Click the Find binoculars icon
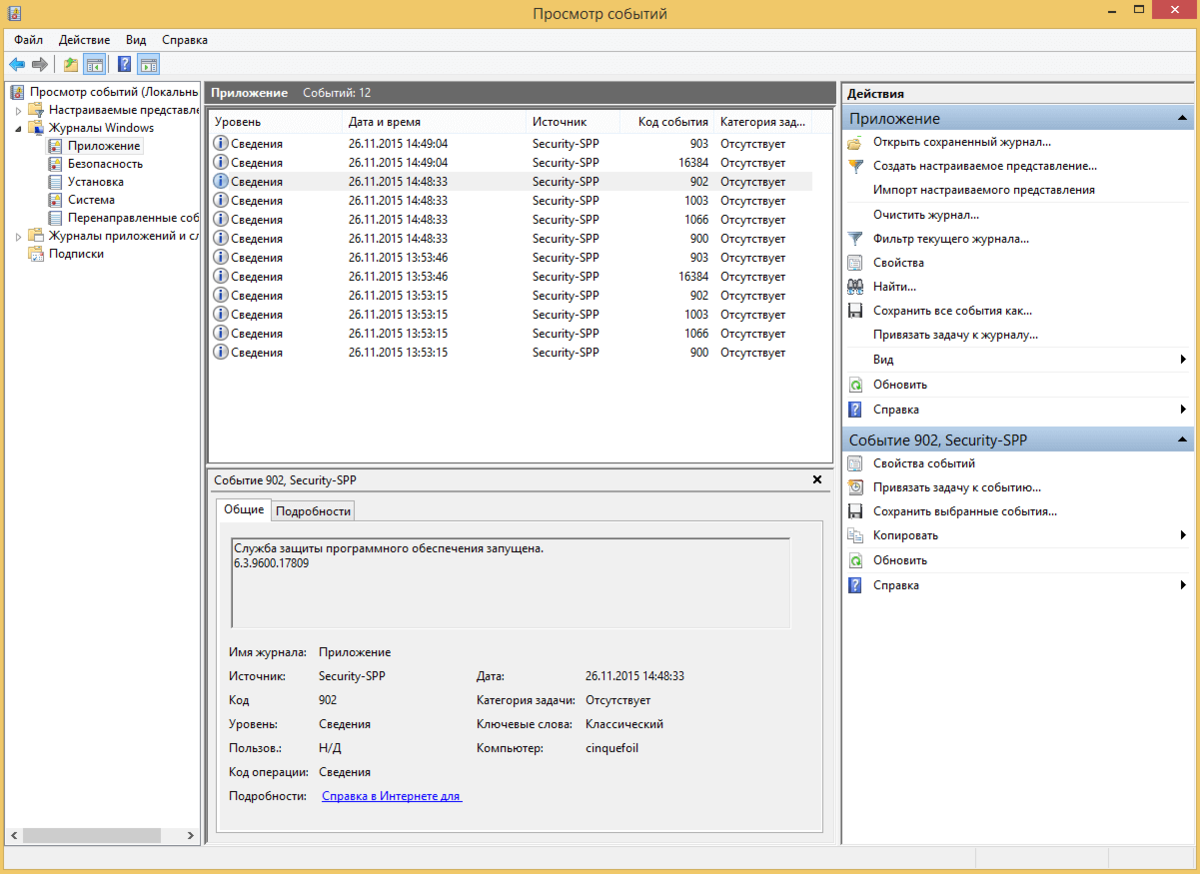1200x874 pixels. 855,287
